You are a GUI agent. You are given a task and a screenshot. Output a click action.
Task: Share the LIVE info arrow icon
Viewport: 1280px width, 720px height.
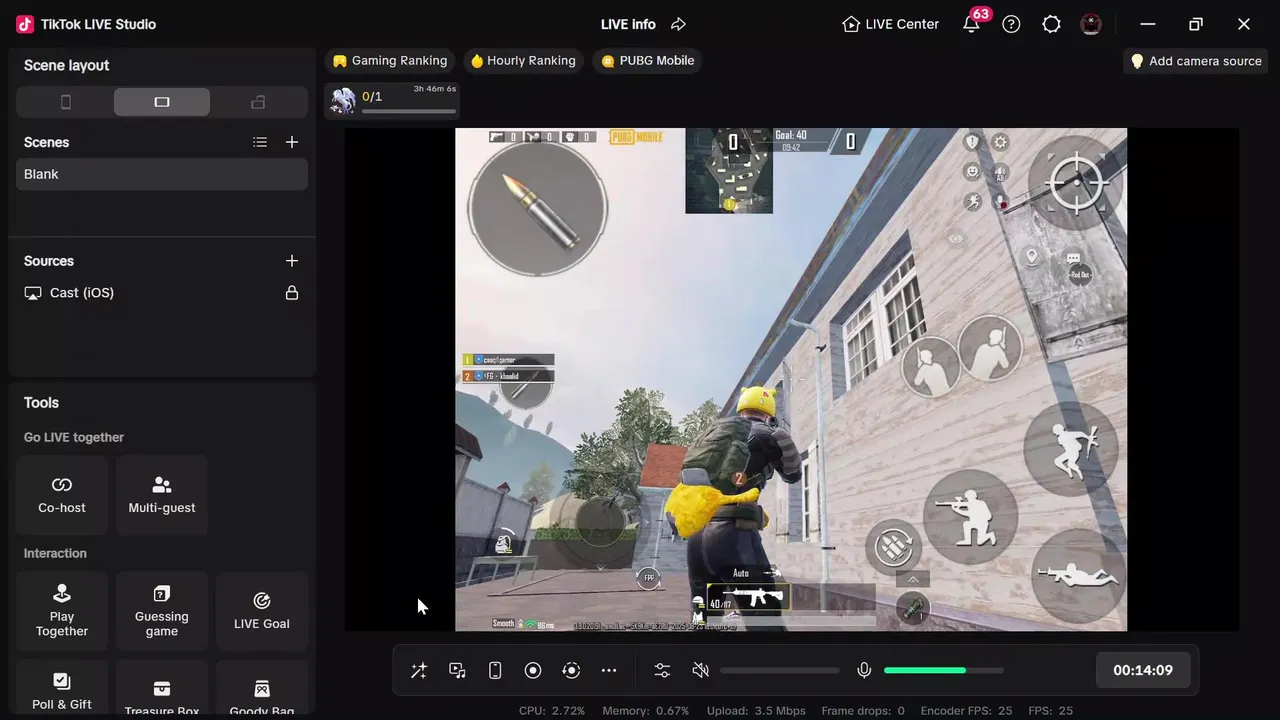(678, 24)
